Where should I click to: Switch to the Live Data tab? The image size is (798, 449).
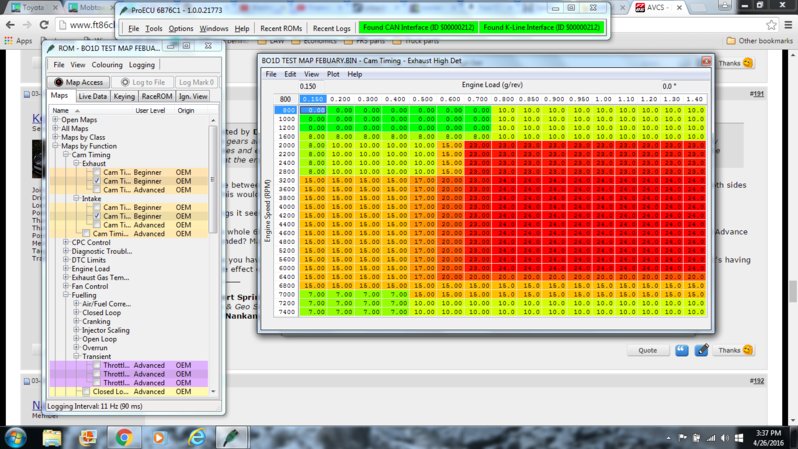[x=93, y=96]
